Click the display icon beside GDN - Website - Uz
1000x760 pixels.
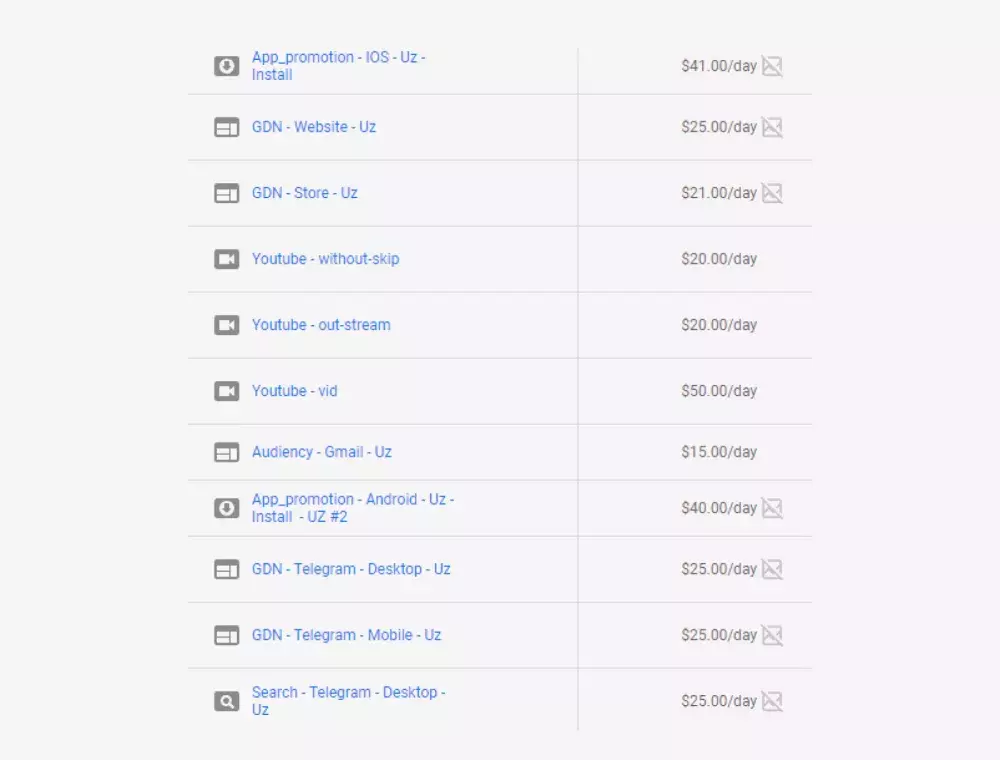click(x=227, y=128)
